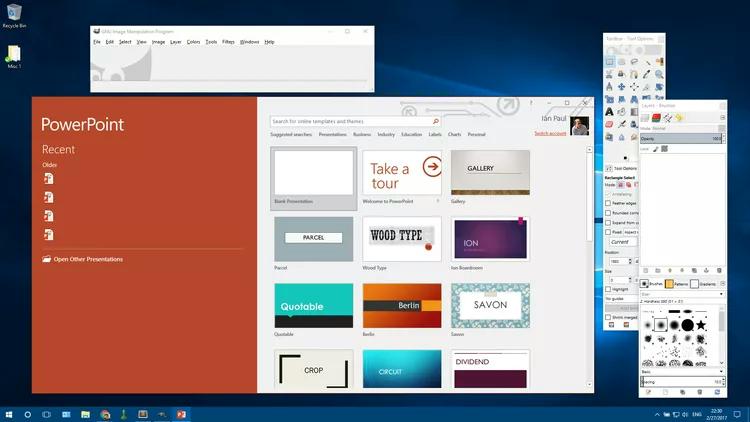Activate the Paths tool in GIMP toolbox
The width and height of the screenshot is (750, 422).
(634, 74)
